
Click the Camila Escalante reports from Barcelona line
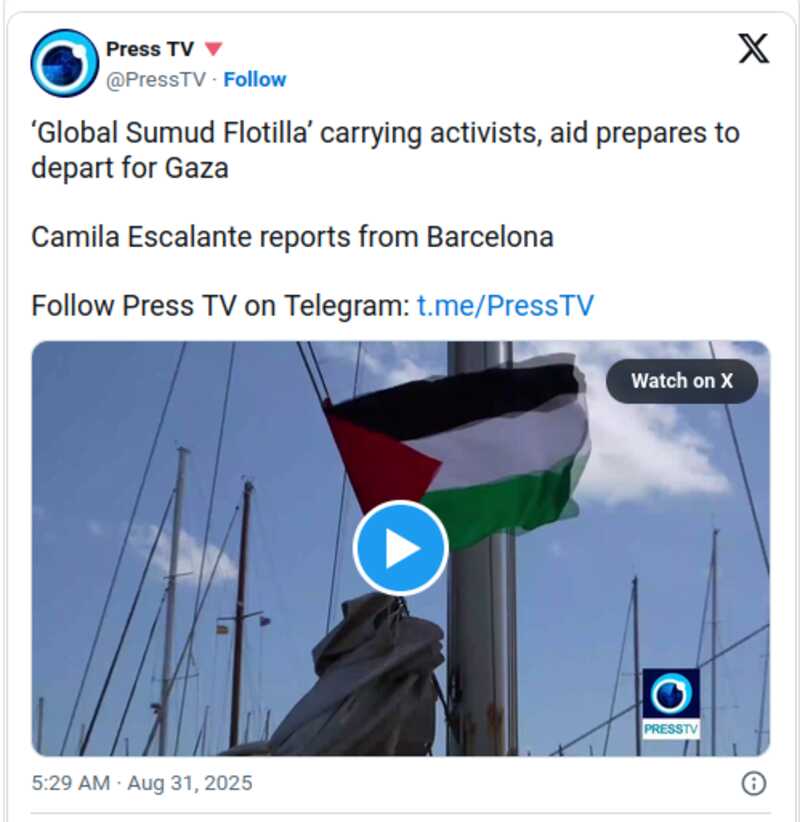(293, 237)
